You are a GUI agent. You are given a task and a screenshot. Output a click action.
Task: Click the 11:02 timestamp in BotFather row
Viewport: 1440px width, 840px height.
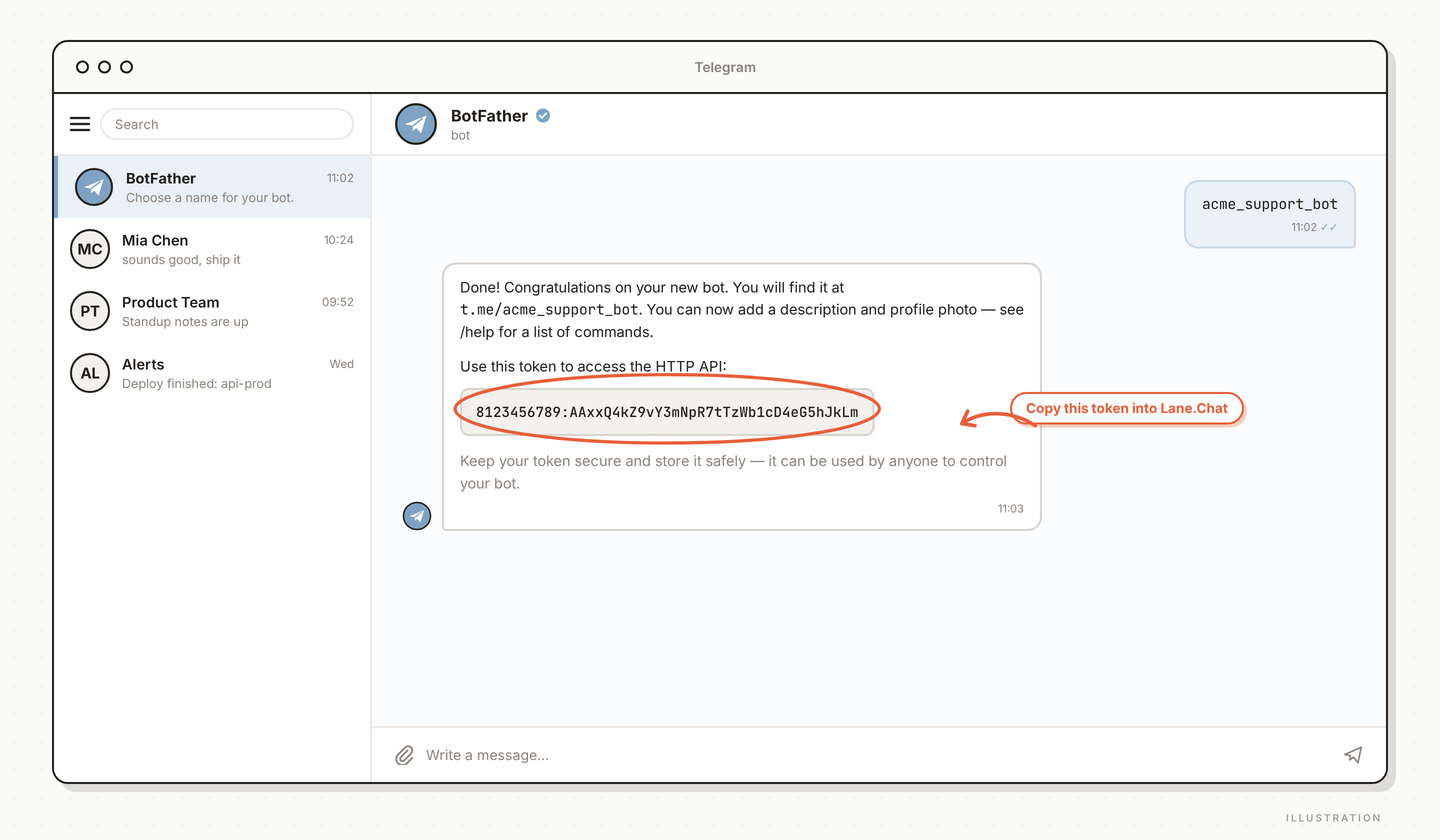click(340, 178)
